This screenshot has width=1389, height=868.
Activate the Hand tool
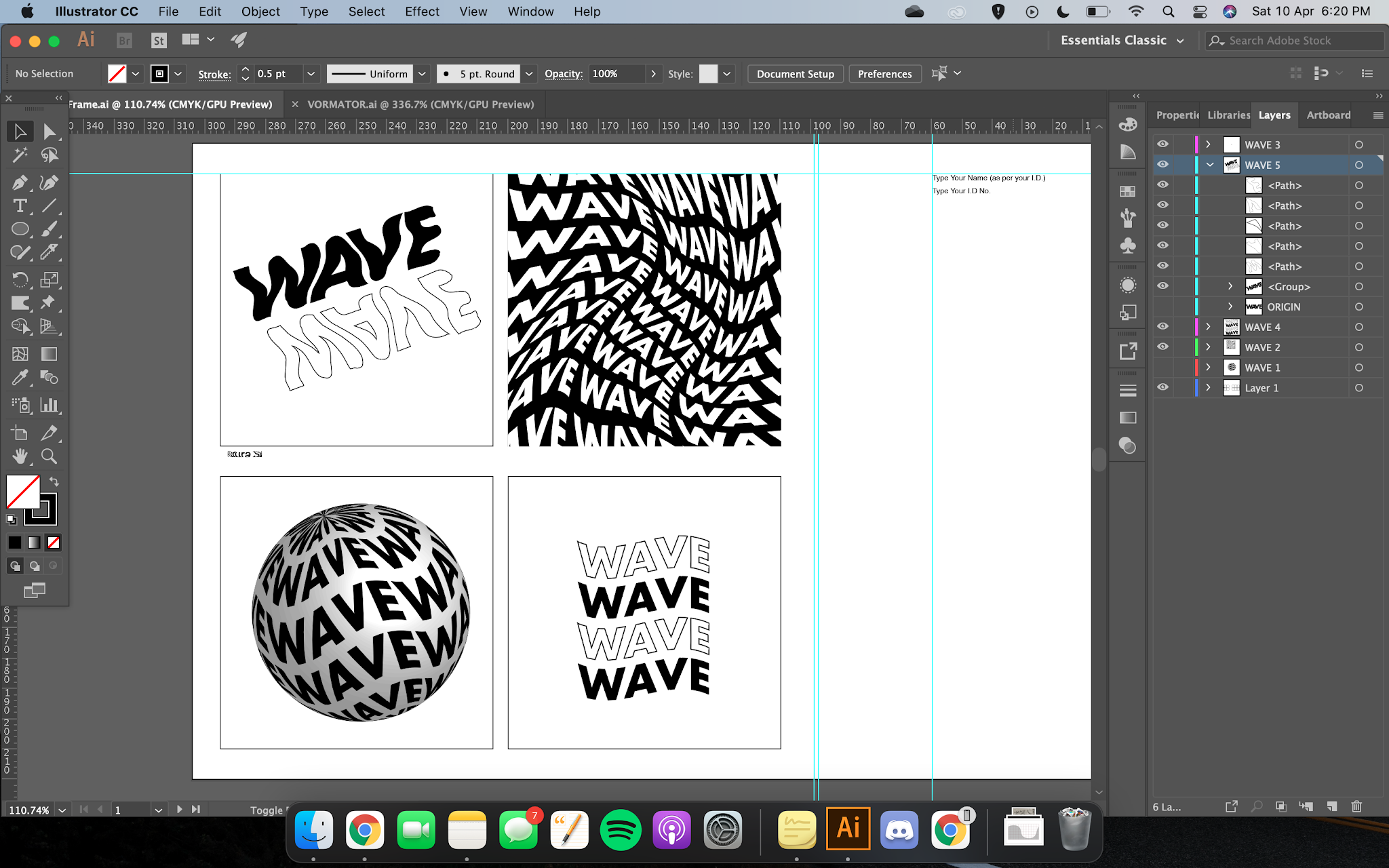(x=20, y=456)
